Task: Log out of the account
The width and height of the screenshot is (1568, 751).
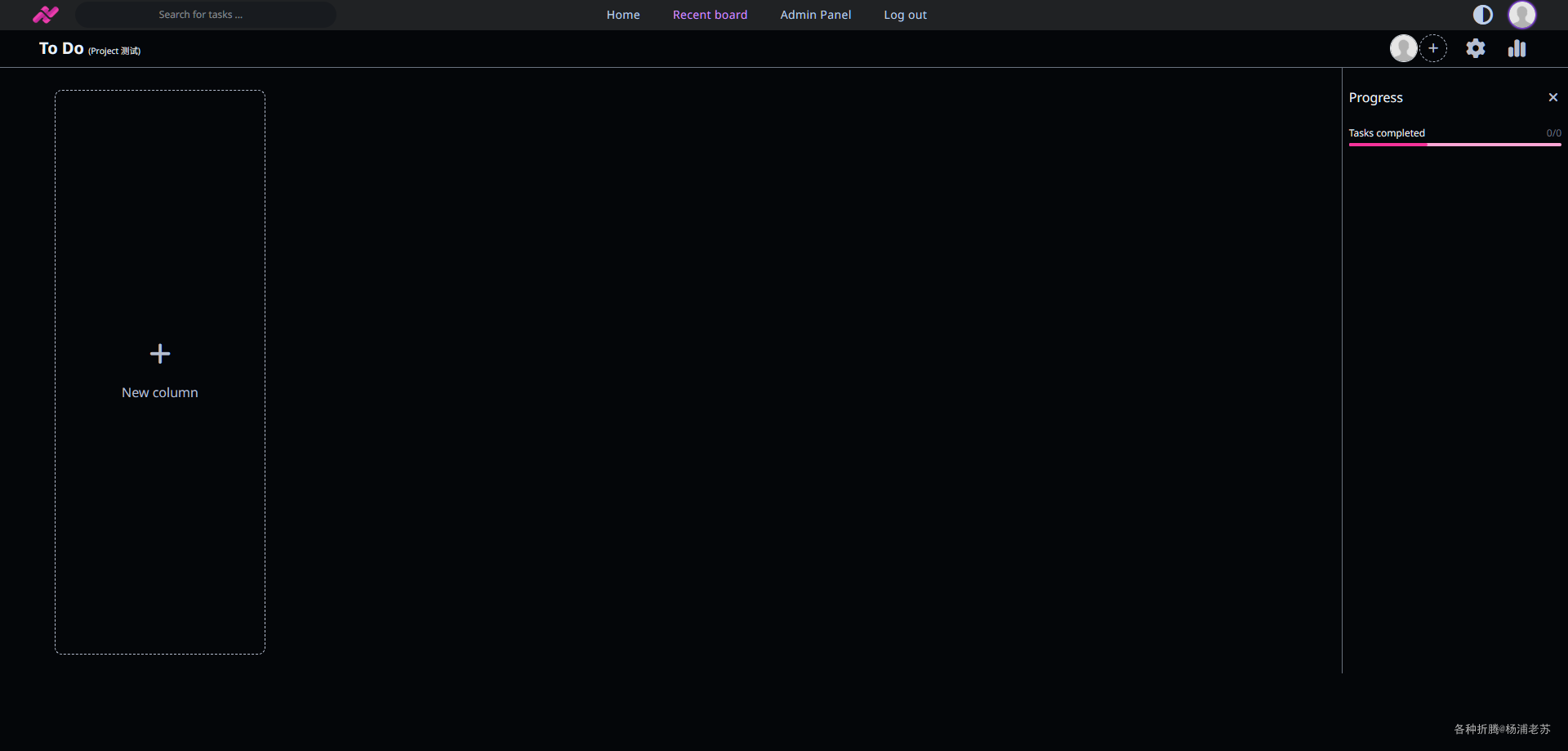Action: tap(905, 15)
